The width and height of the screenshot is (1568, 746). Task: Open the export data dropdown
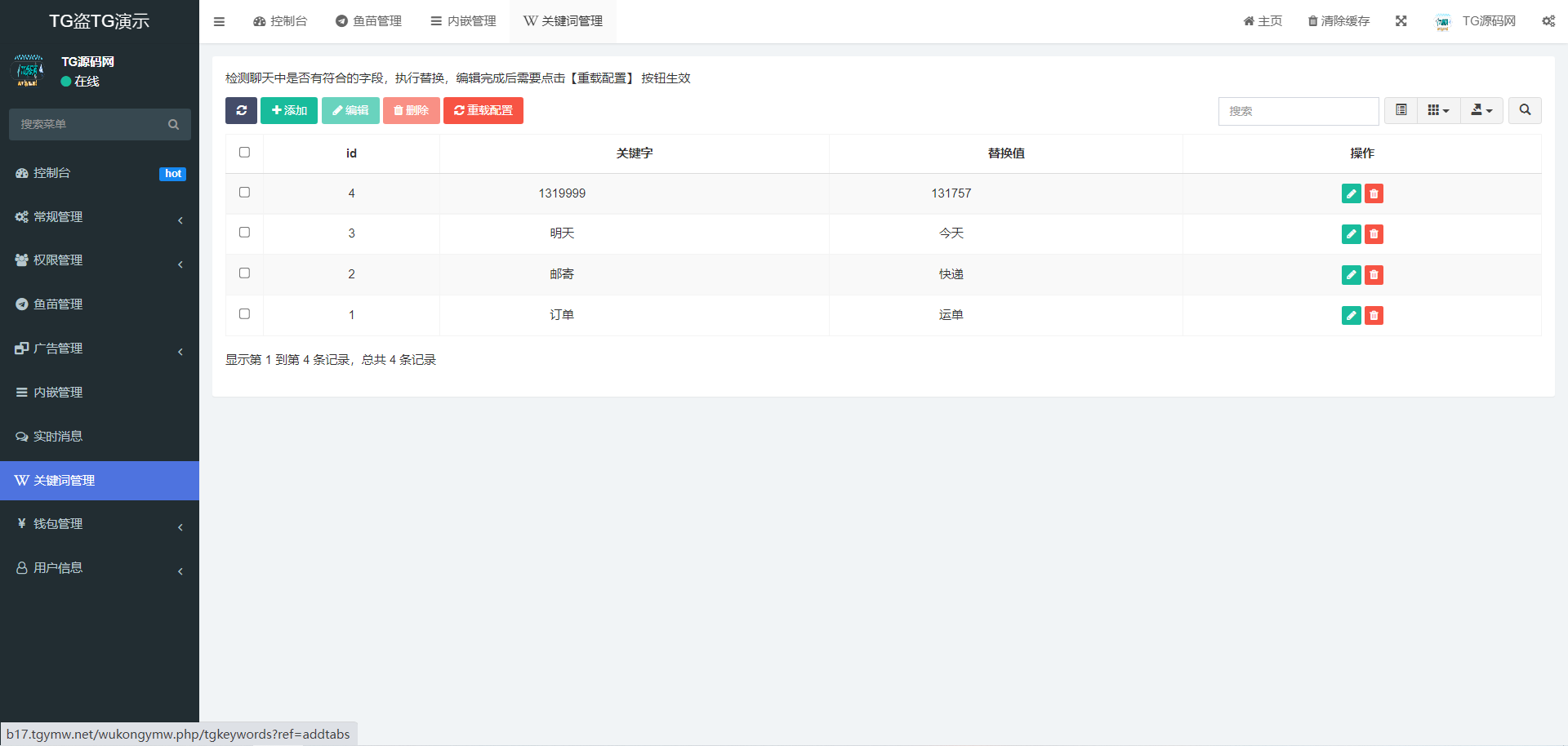1481,110
